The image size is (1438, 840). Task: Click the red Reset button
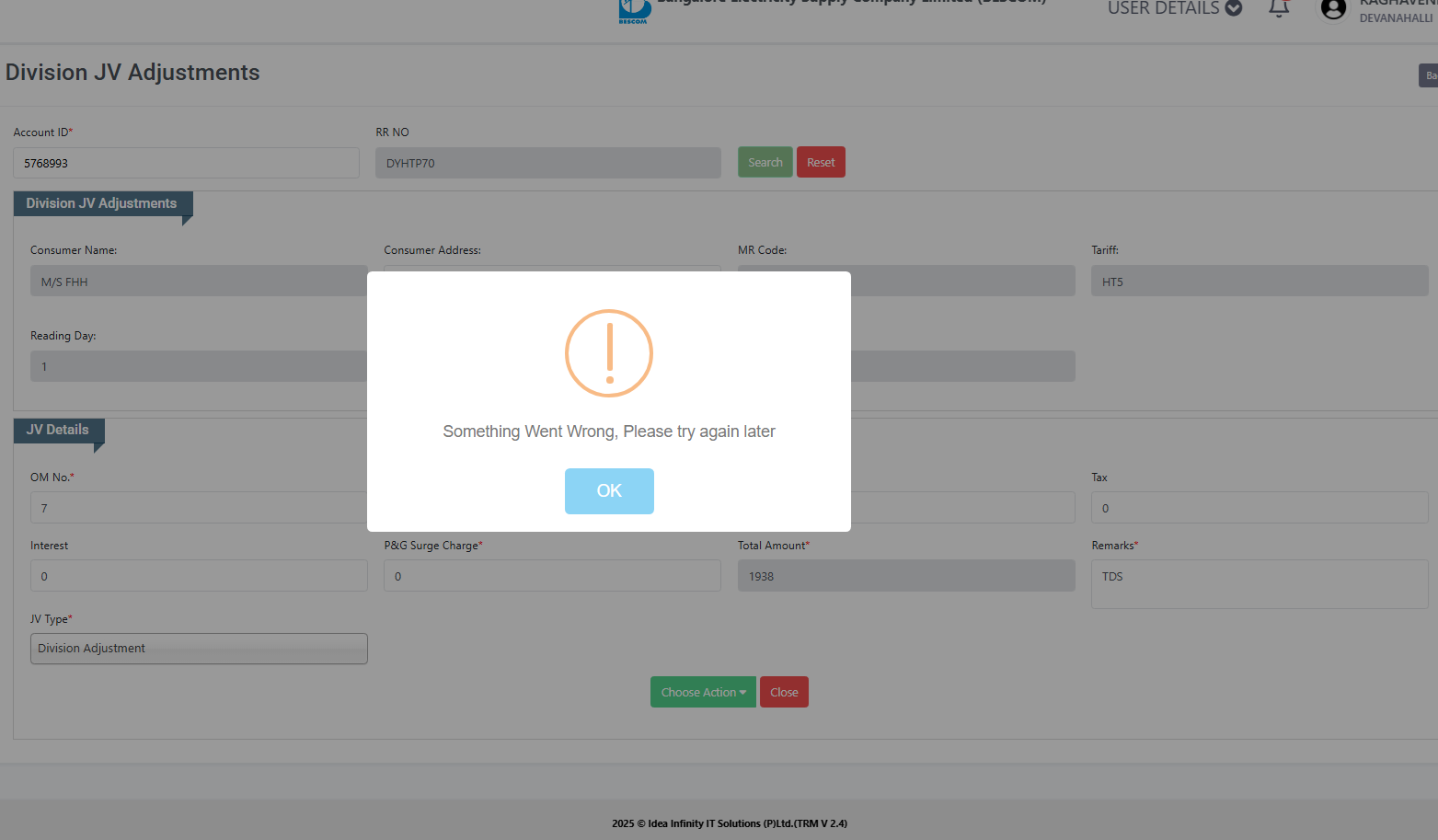[821, 163]
